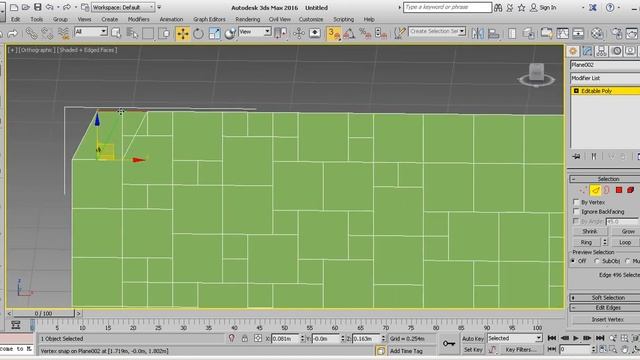Select the Bind to Space Warp tool
The height and width of the screenshot is (360, 640).
(63, 33)
